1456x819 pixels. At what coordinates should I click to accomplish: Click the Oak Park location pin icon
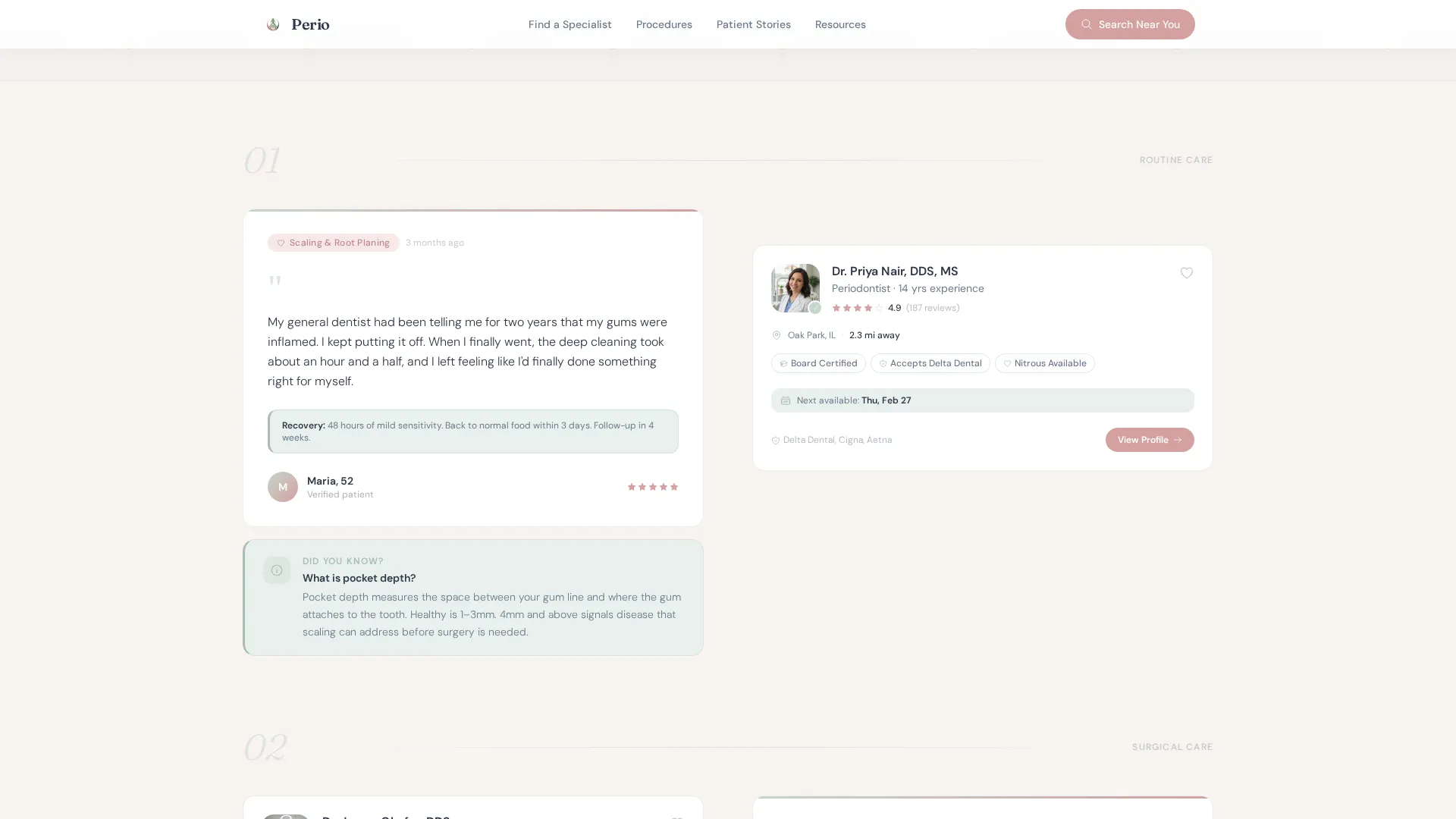point(776,335)
